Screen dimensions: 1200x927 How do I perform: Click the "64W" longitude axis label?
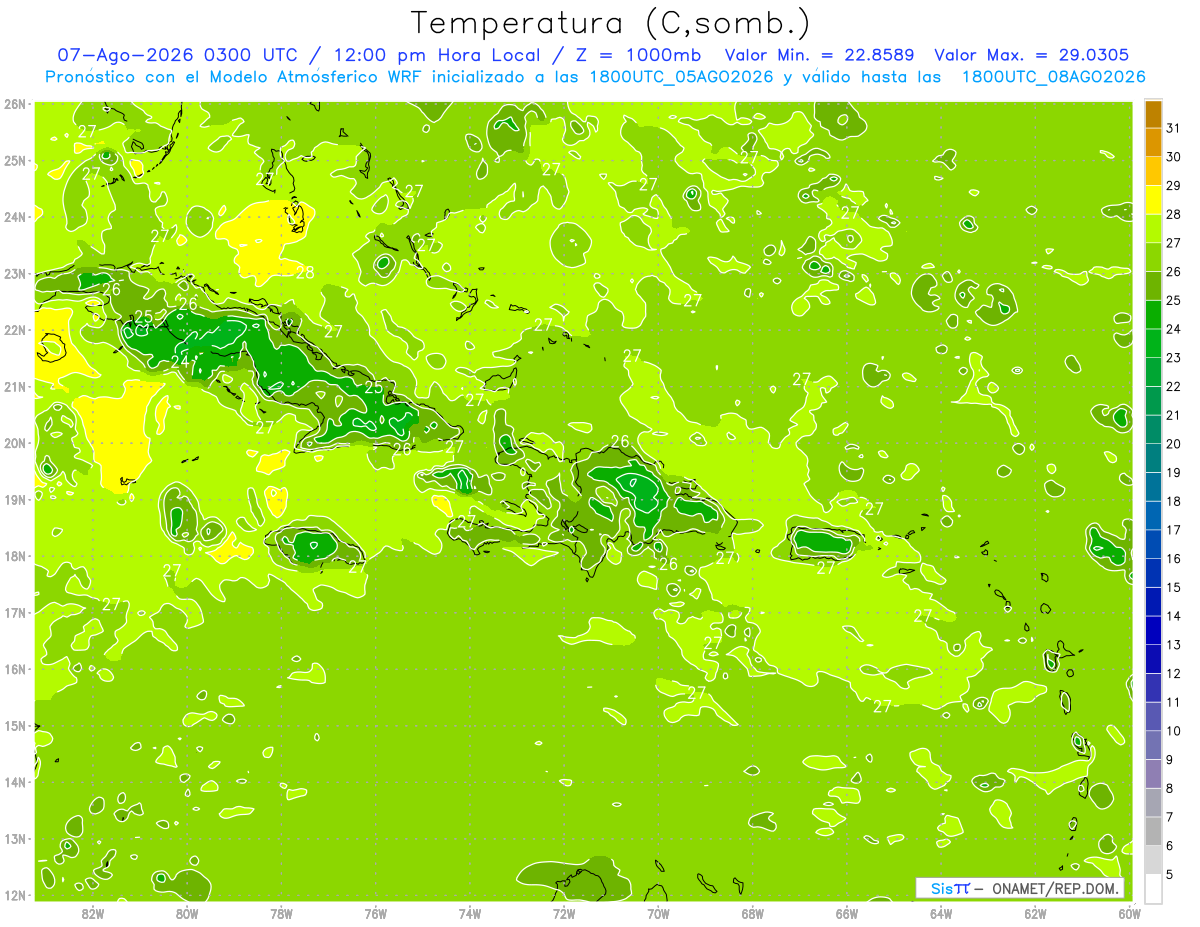pos(941,914)
